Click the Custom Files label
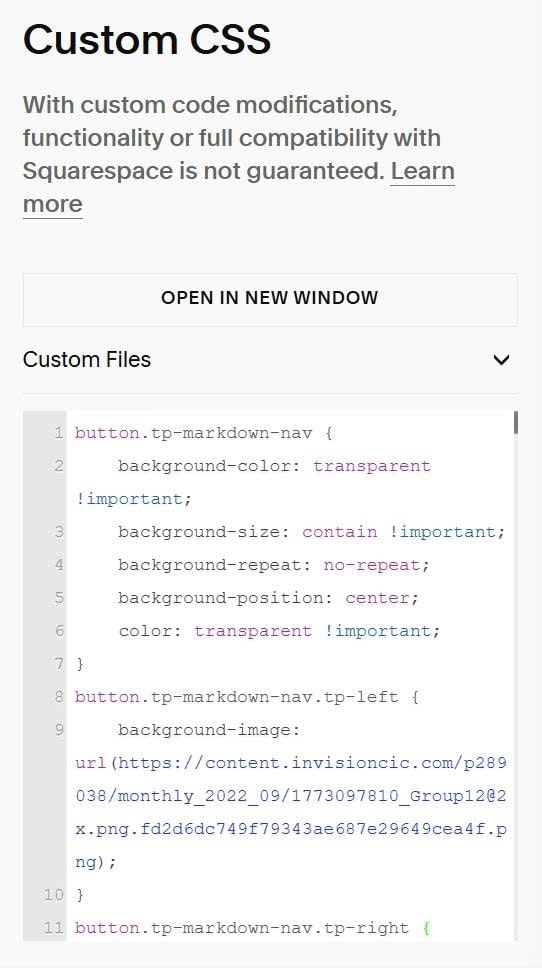Image resolution: width=542 pixels, height=968 pixels. tap(87, 359)
